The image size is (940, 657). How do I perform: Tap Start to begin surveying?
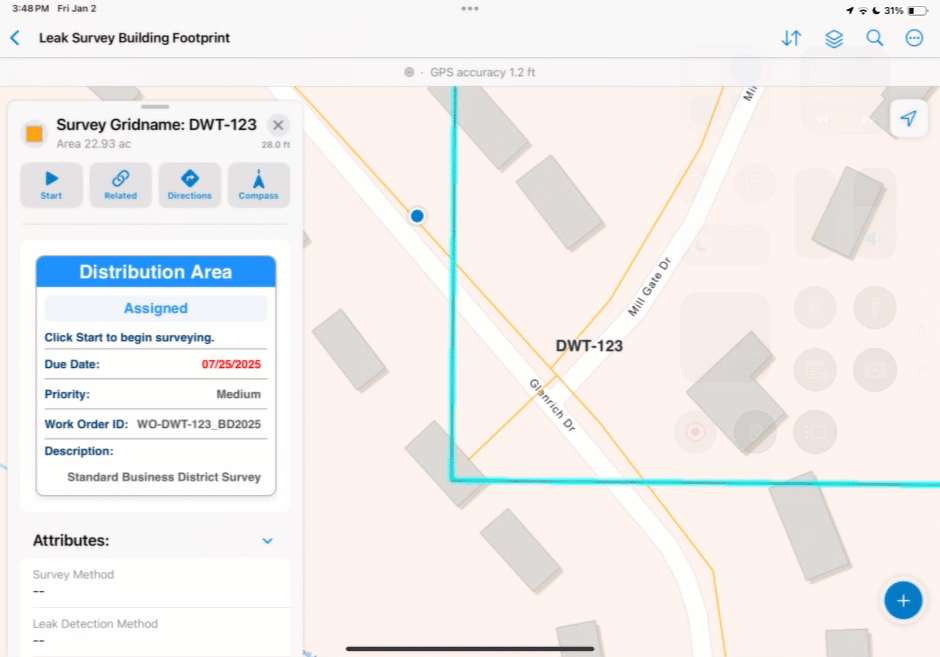(51, 185)
